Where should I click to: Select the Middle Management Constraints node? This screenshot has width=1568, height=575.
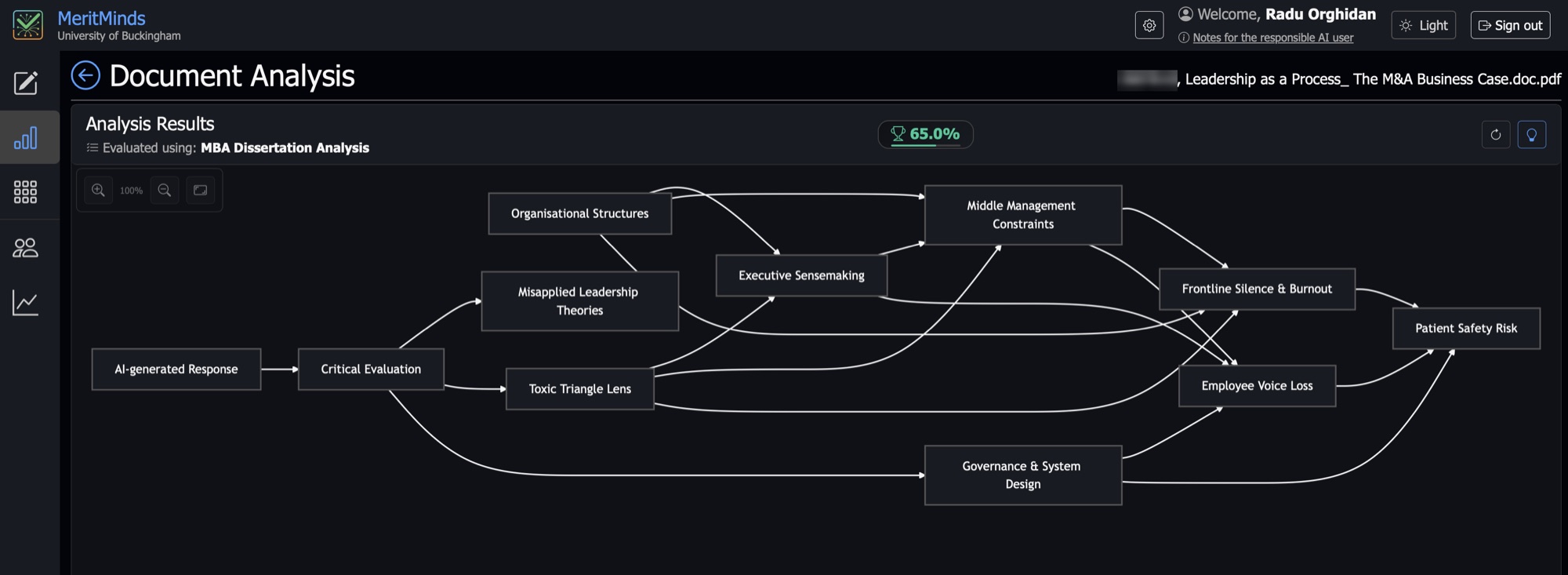tap(1023, 215)
